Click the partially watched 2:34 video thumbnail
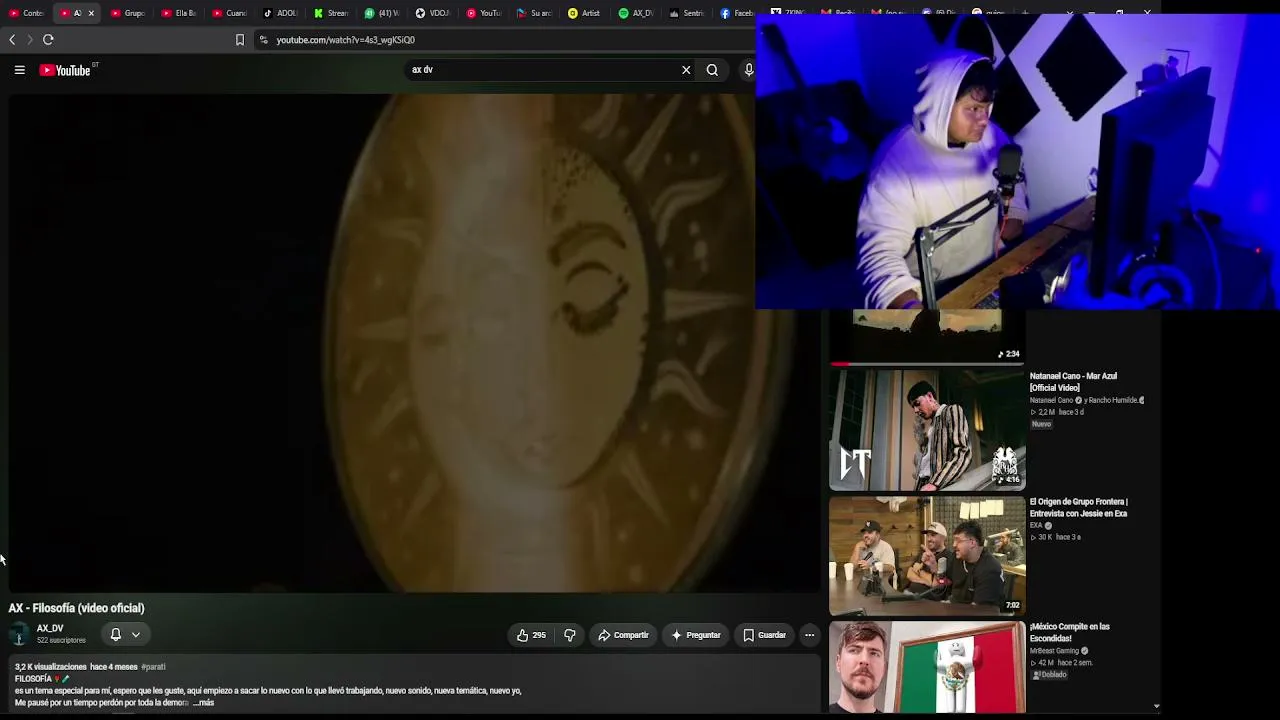 [x=927, y=336]
